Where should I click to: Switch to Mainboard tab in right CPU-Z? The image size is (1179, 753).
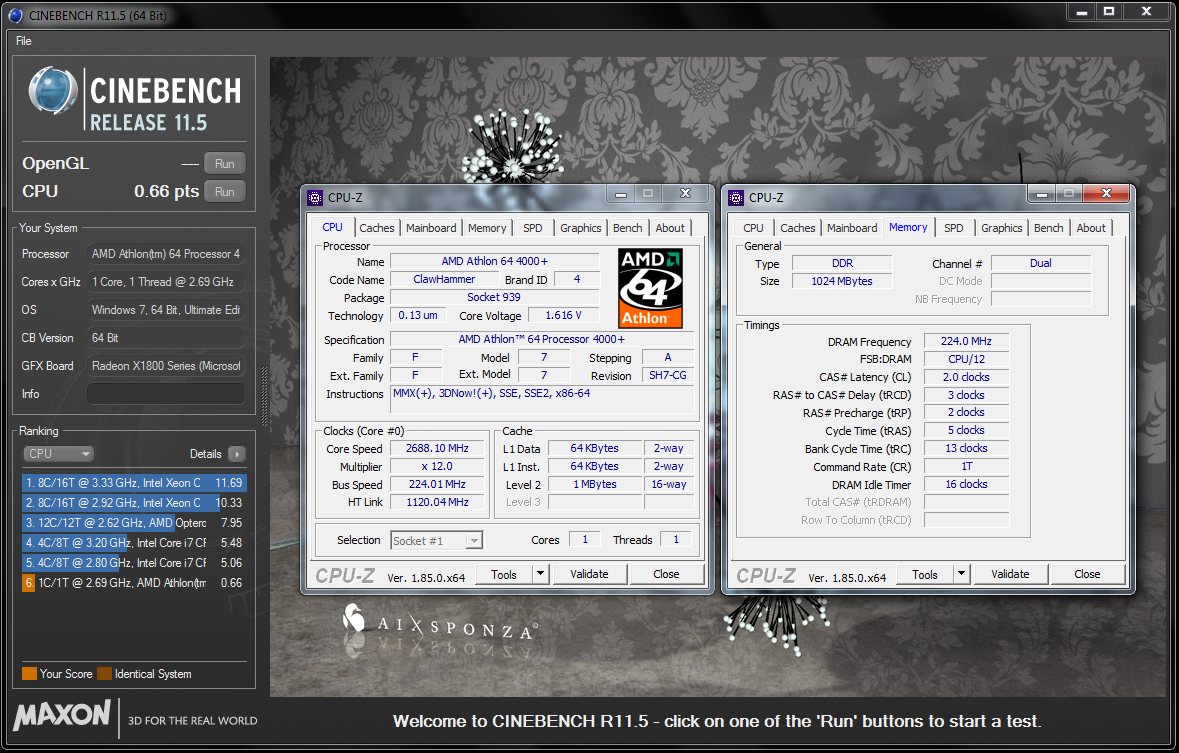pos(852,228)
